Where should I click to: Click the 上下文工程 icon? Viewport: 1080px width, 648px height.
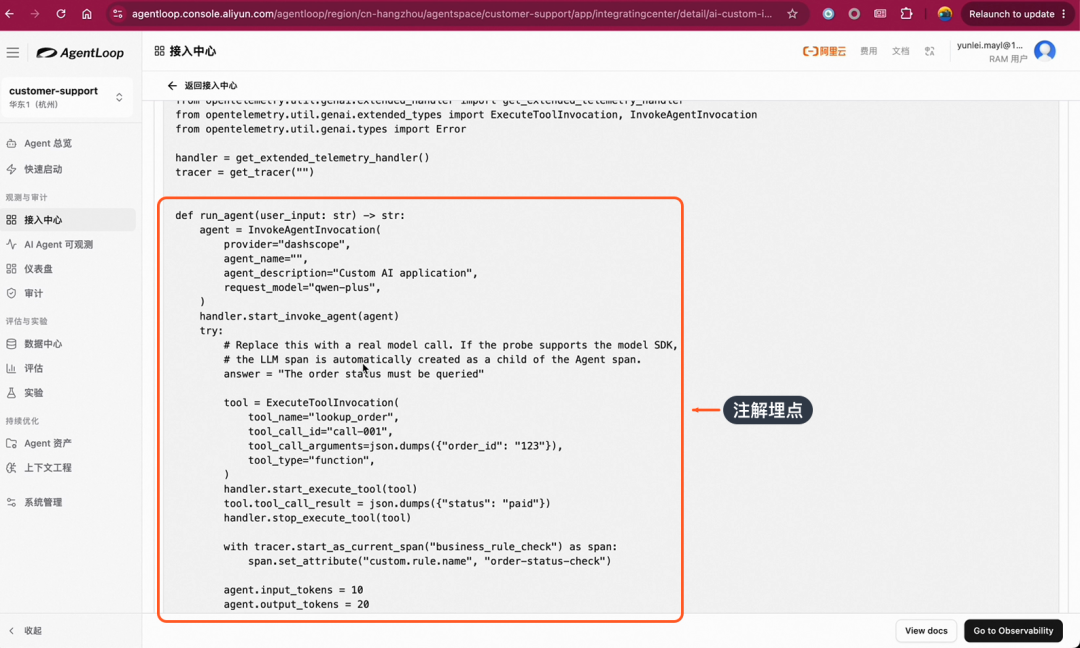click(x=11, y=468)
